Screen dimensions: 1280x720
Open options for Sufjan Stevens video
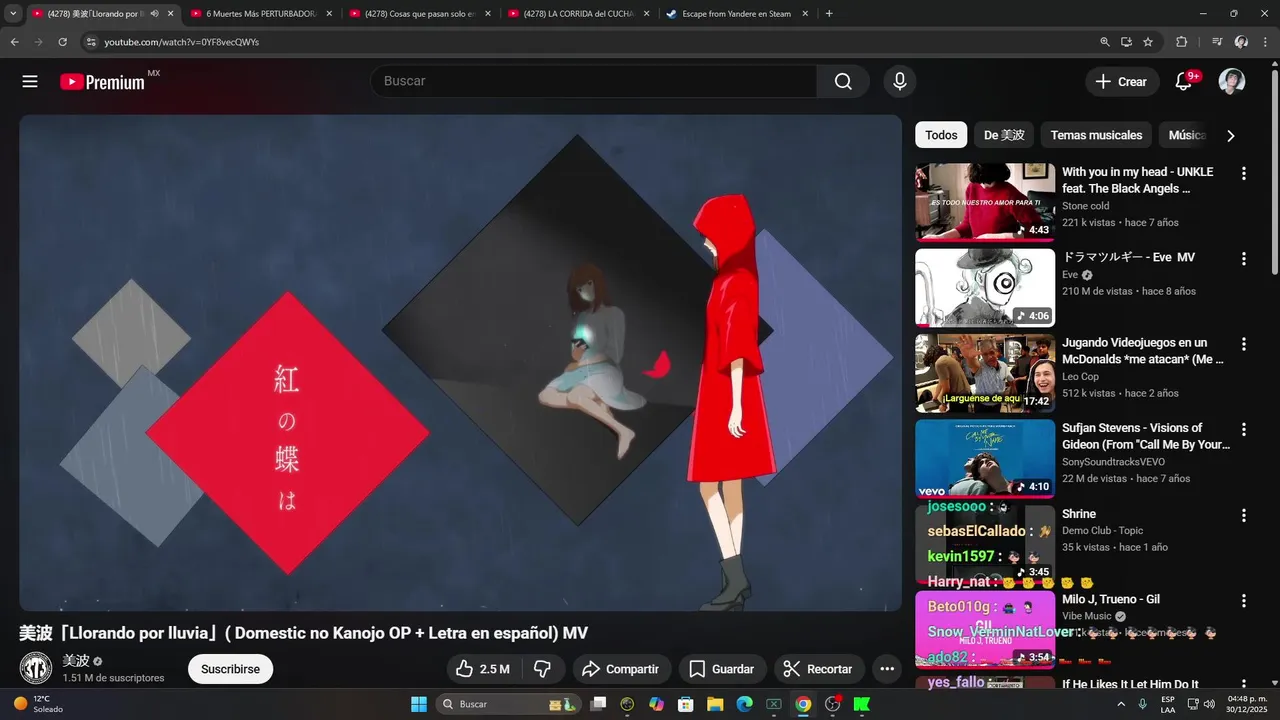coord(1244,429)
